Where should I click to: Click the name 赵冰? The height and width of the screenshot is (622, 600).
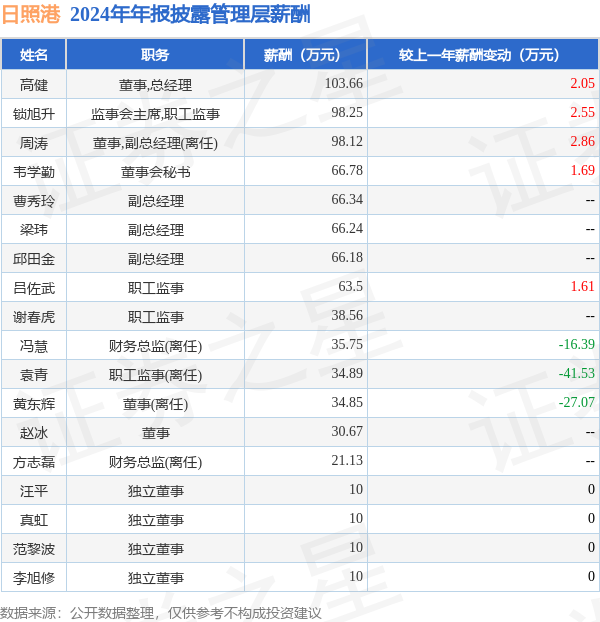click(34, 433)
